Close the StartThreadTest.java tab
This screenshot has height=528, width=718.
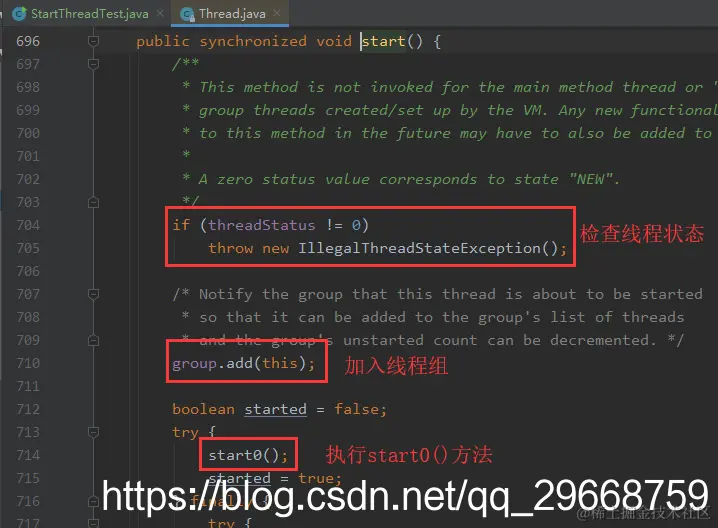pyautogui.click(x=160, y=13)
